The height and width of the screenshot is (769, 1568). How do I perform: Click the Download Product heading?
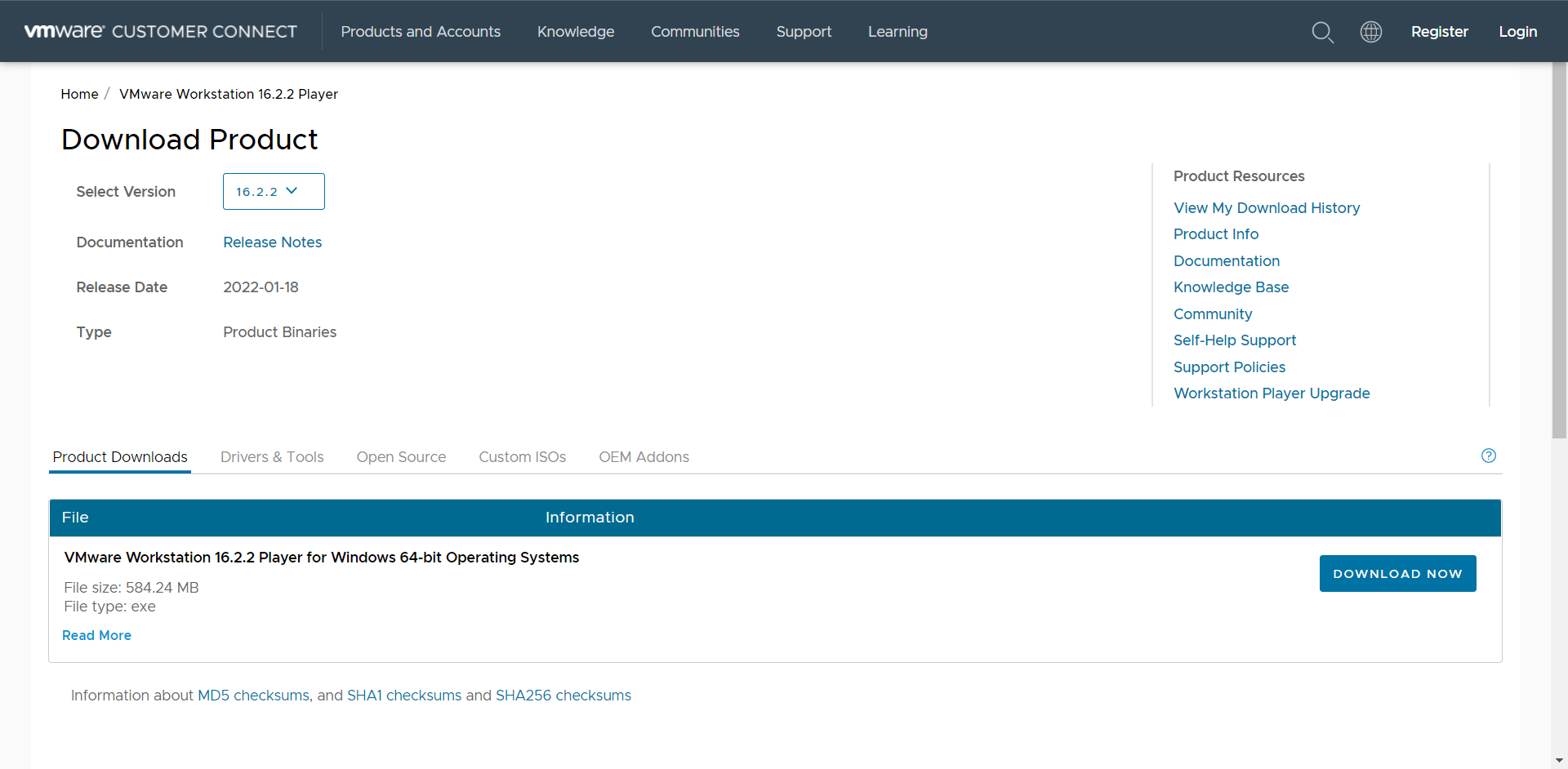coord(189,140)
